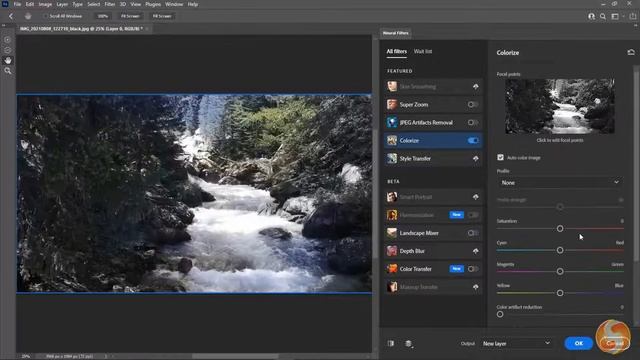Download the Depth Blur filter

476,251
